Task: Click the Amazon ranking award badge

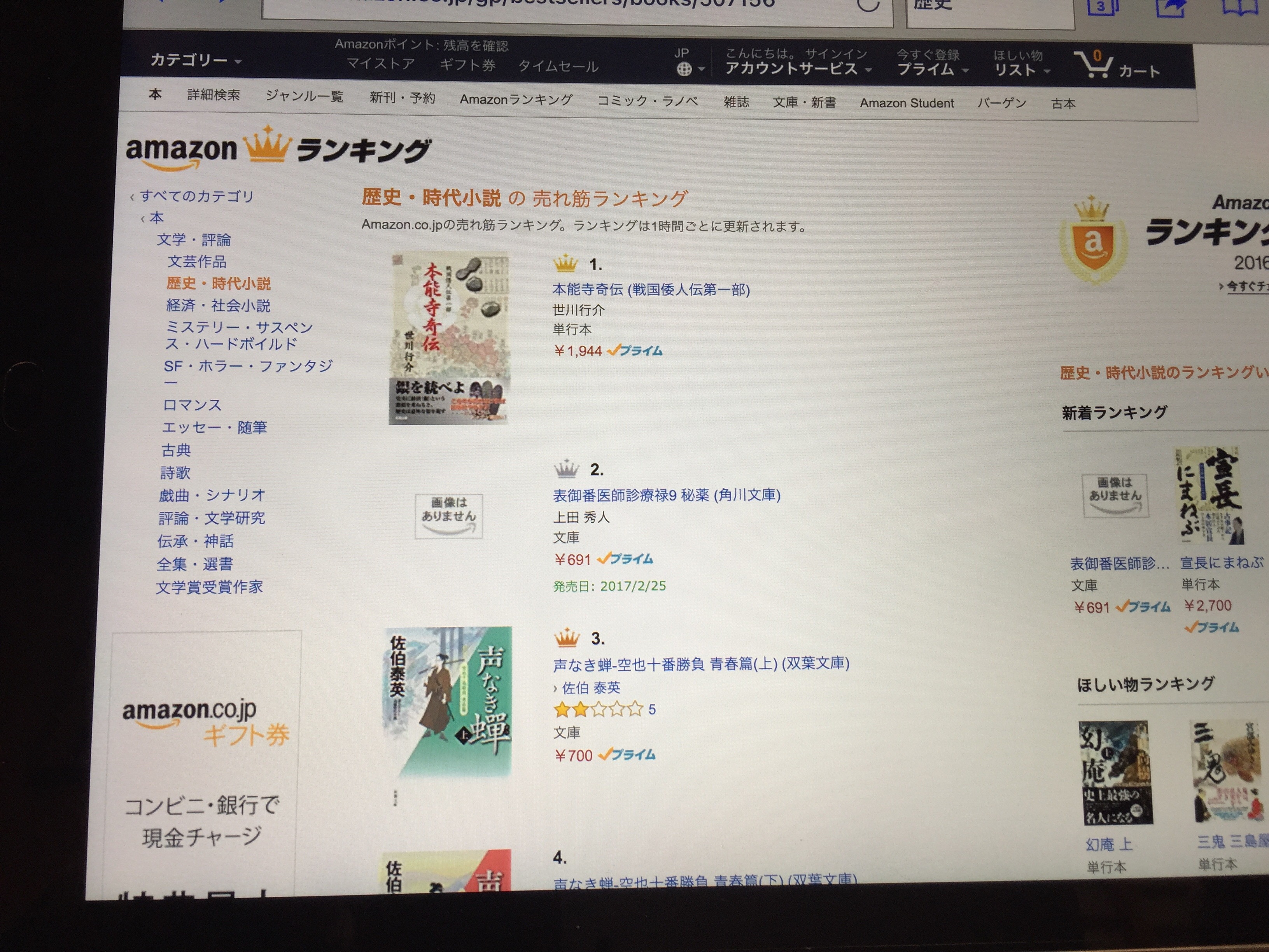Action: click(1093, 241)
